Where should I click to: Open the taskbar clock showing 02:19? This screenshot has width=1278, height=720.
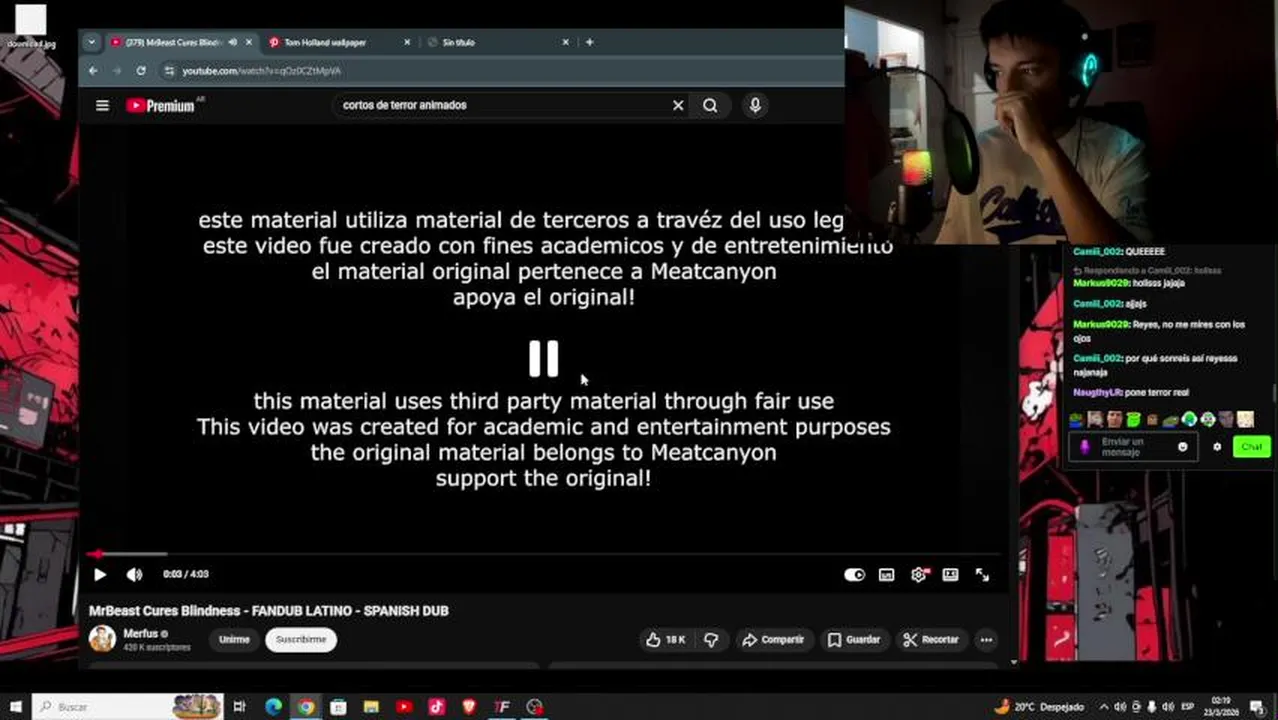(1221, 707)
